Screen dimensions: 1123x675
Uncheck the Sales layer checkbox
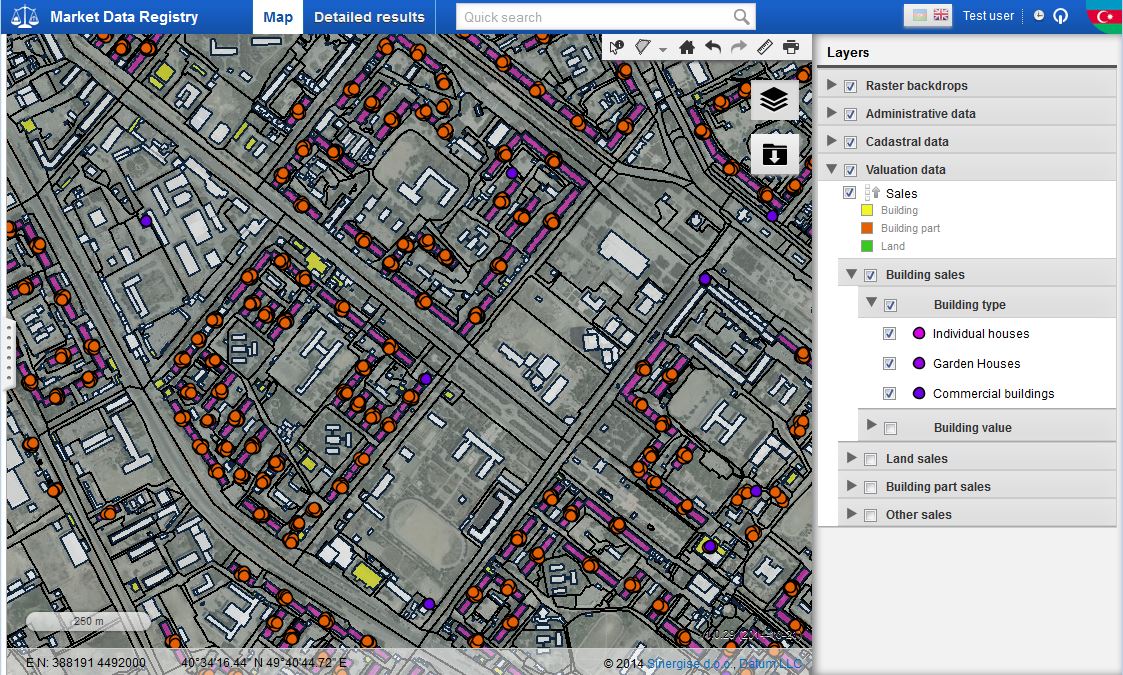[x=849, y=193]
